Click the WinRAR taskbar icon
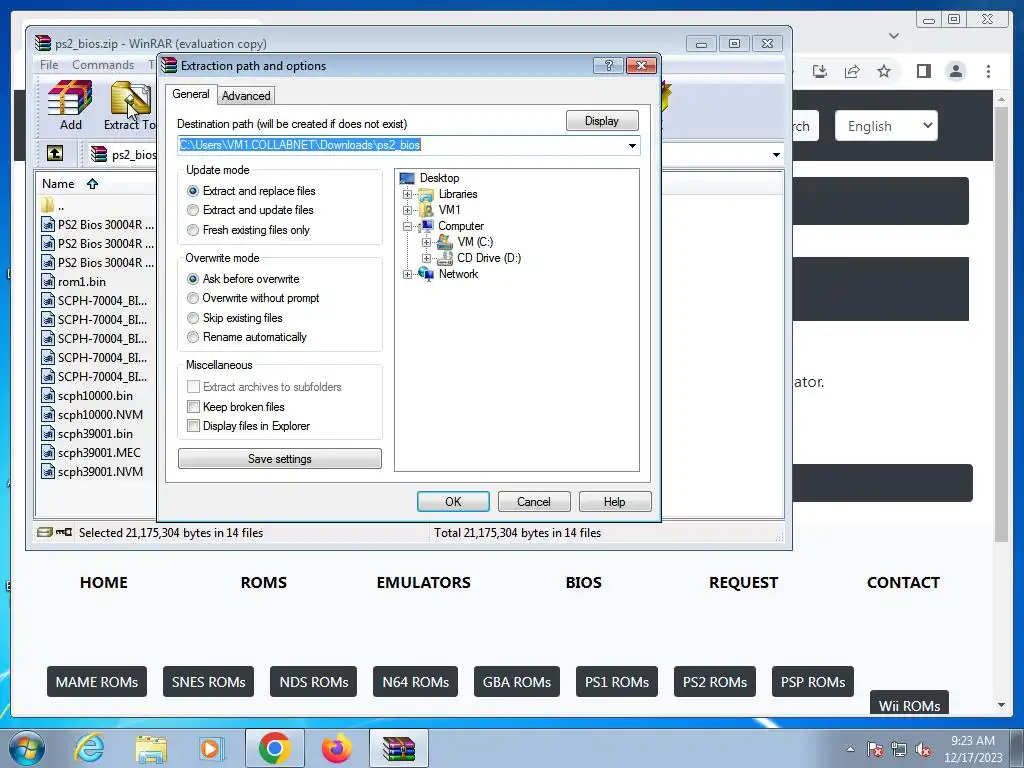This screenshot has height=768, width=1024. (399, 748)
